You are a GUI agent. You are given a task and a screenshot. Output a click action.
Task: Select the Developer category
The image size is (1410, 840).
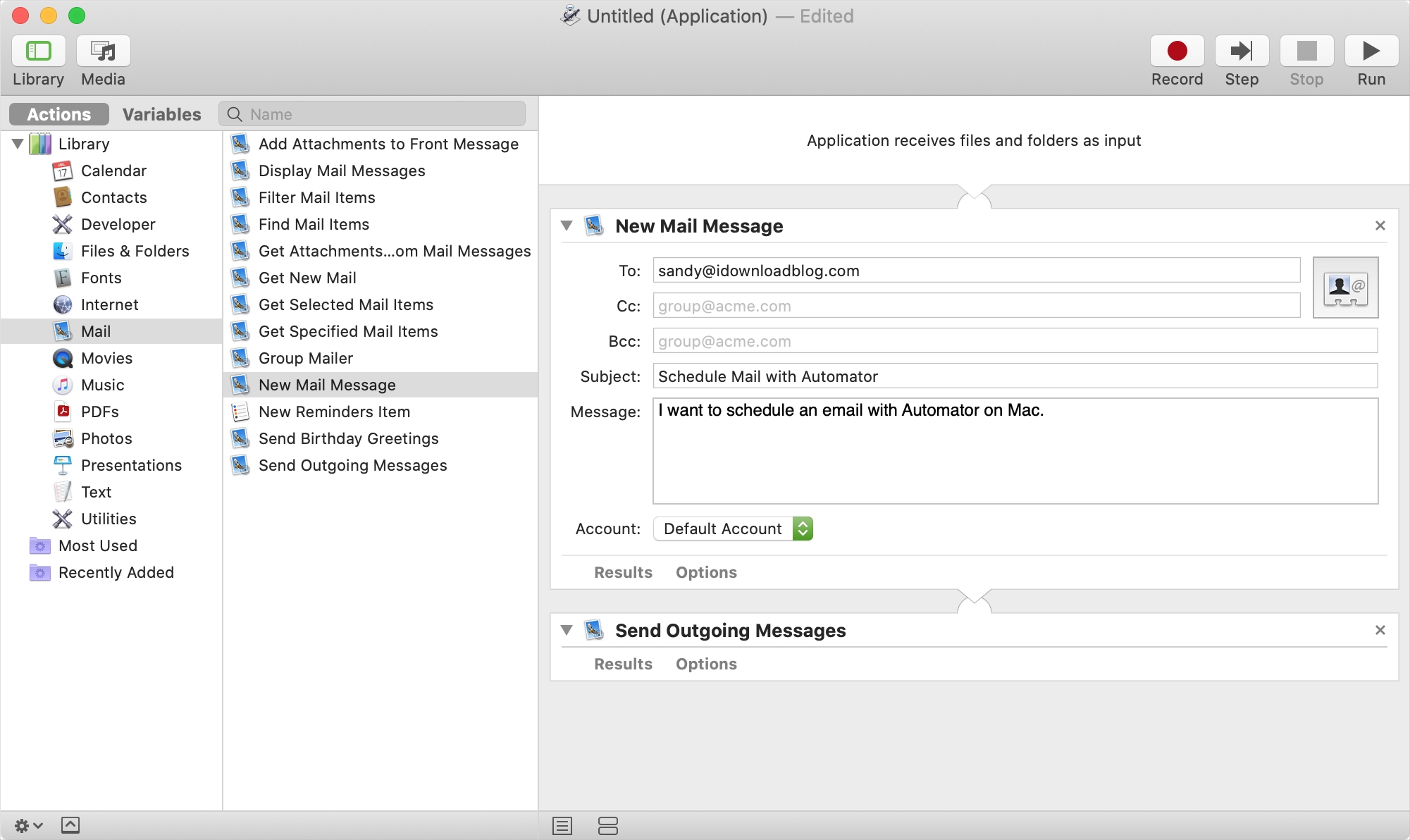click(113, 224)
